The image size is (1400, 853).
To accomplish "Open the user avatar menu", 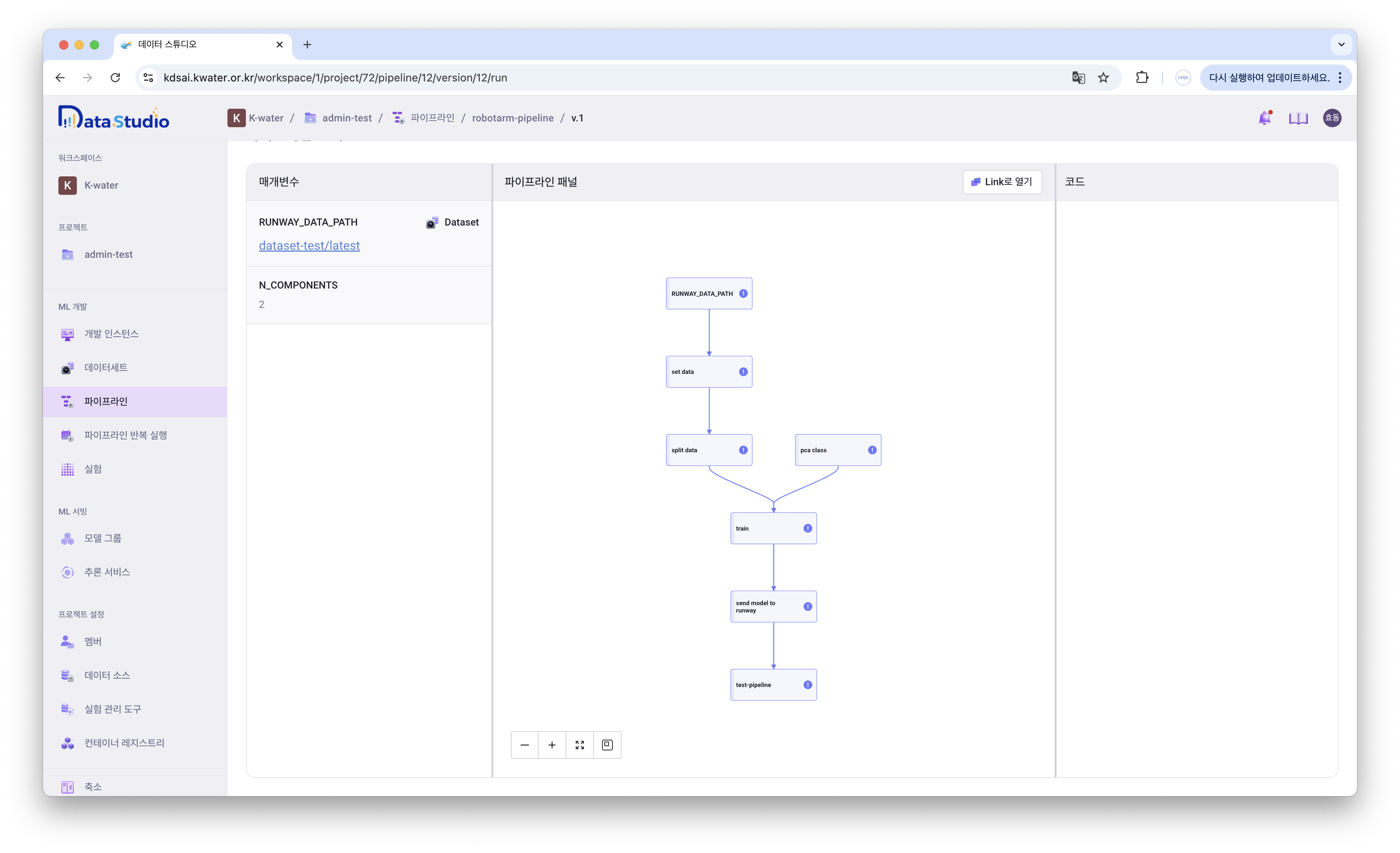I will [1332, 118].
